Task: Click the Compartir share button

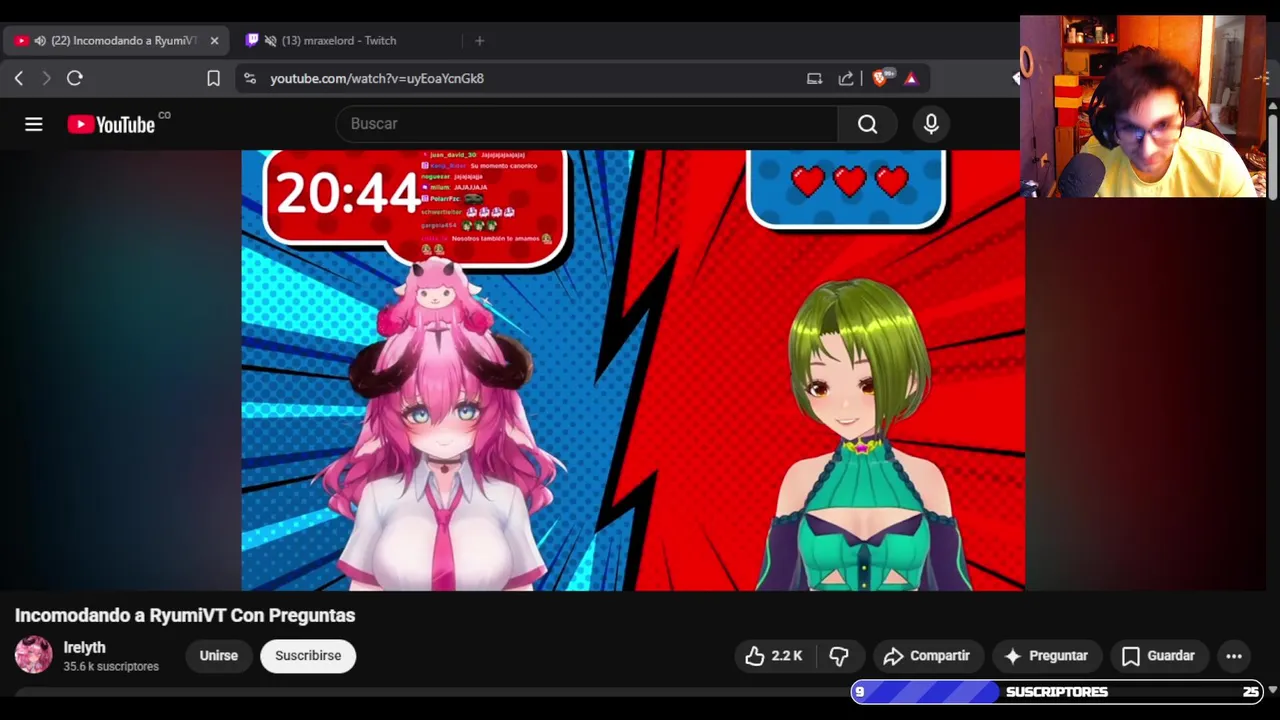Action: 927,656
